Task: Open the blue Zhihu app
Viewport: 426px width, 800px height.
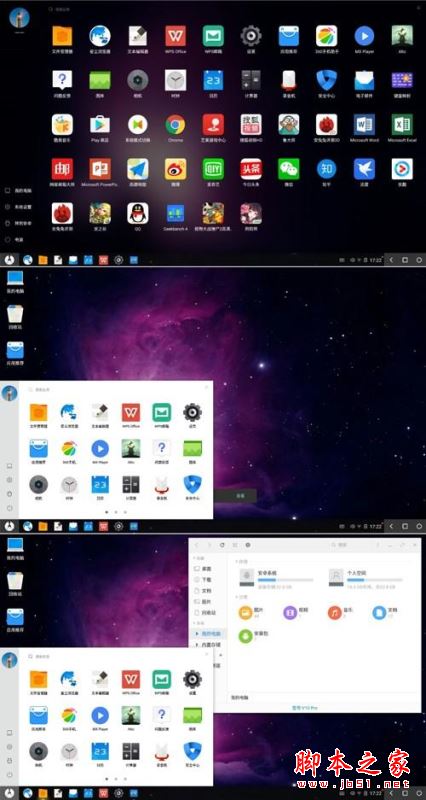Action: pos(327,169)
